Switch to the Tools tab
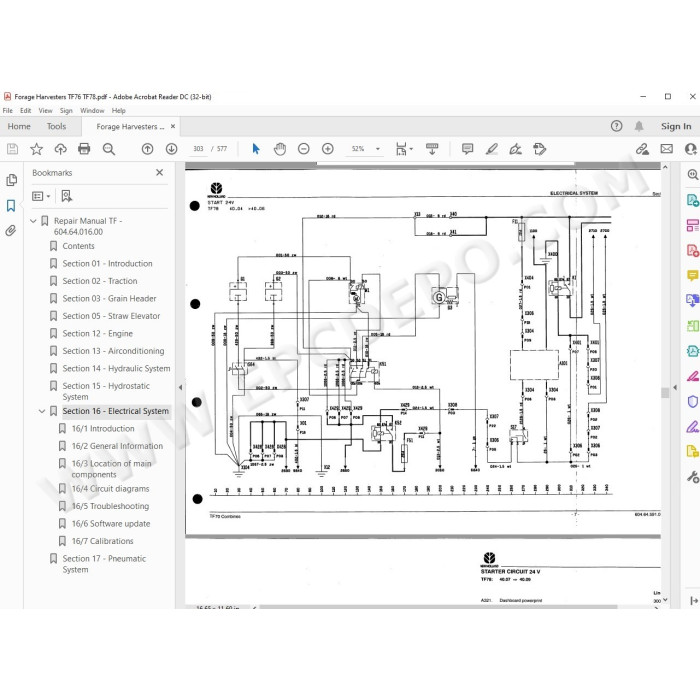Viewport: 700px width, 700px height. click(x=56, y=126)
